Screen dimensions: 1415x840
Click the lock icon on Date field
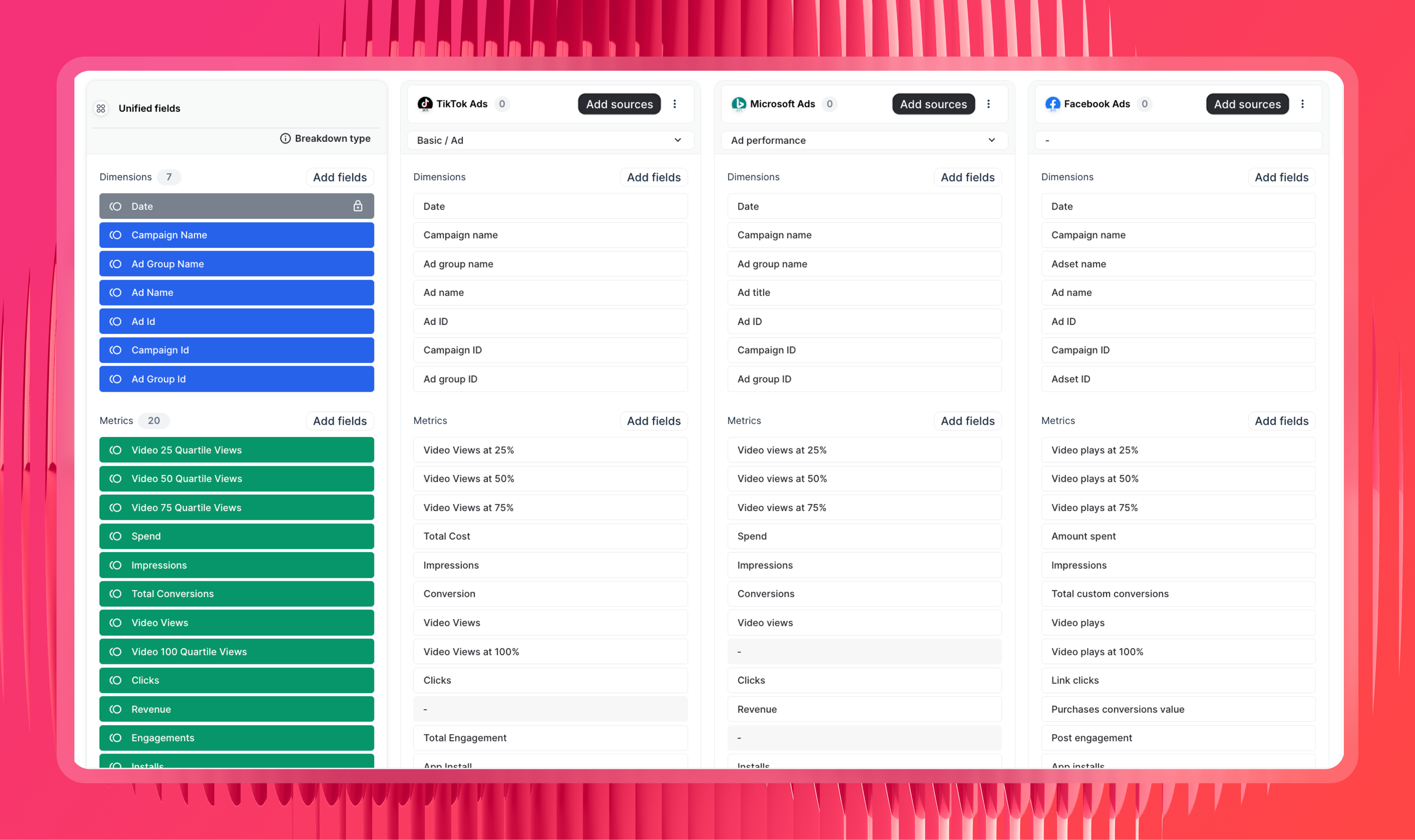point(358,206)
